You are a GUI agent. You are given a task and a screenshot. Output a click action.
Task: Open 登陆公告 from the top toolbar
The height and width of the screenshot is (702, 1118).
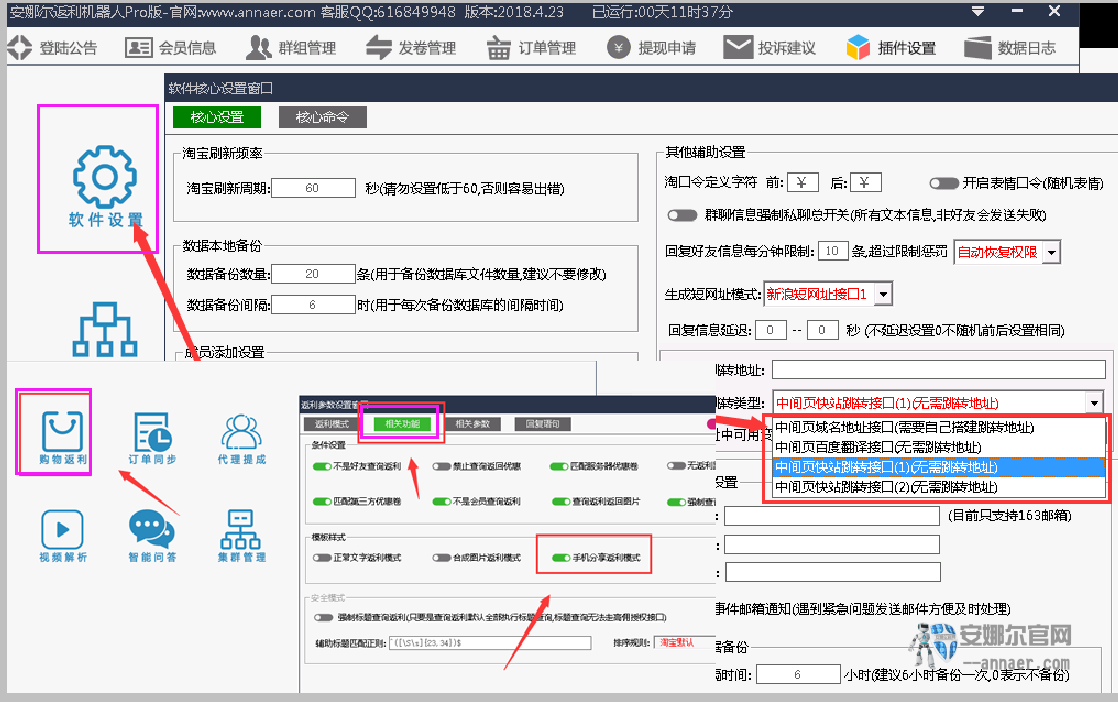coord(52,48)
